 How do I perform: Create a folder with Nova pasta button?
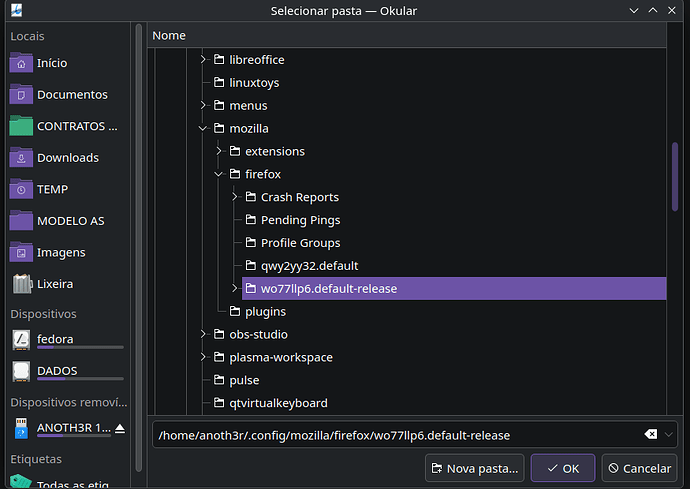[474, 468]
